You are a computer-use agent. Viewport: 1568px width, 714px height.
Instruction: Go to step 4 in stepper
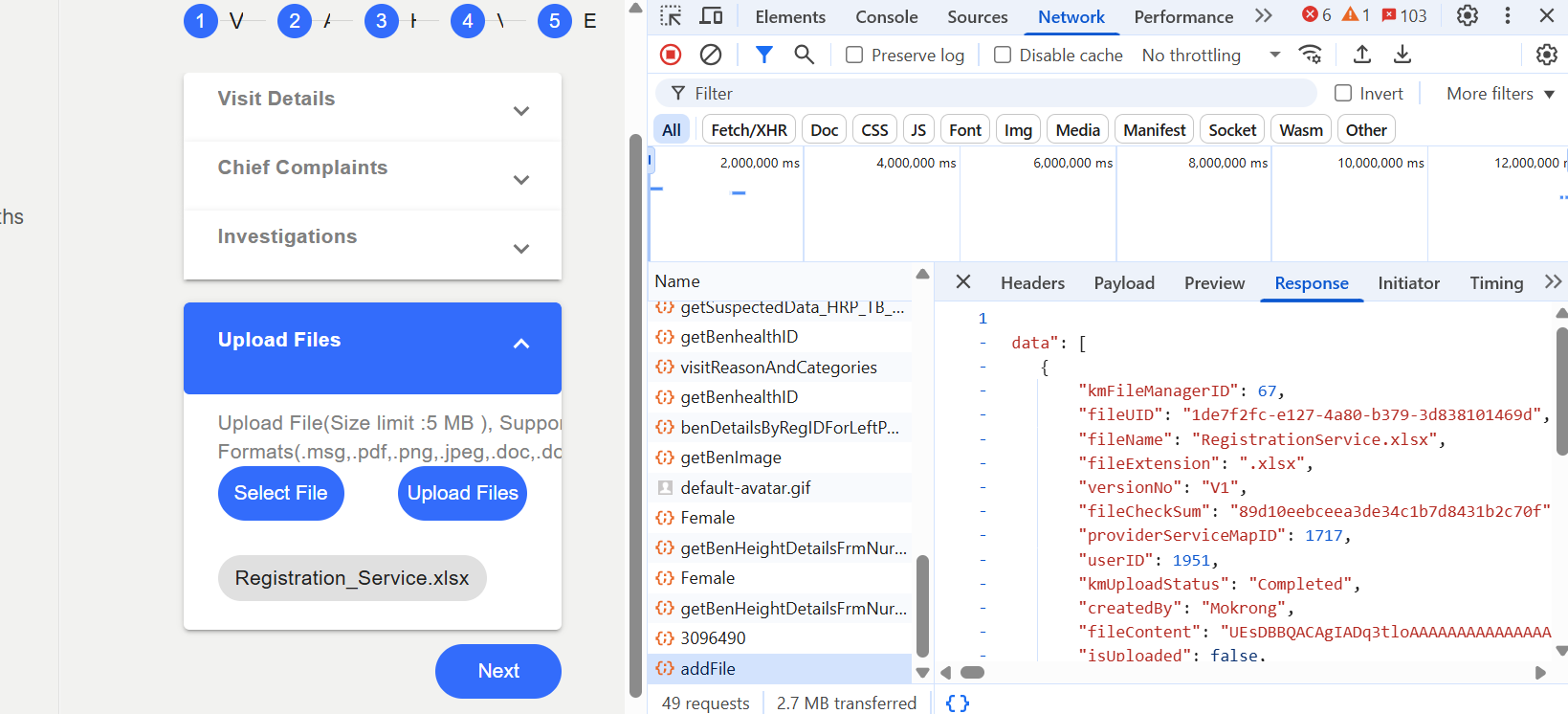[x=468, y=21]
